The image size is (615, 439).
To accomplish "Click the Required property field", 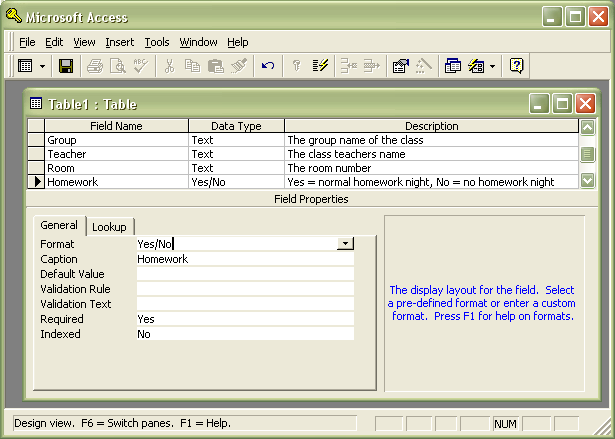I will [x=245, y=319].
